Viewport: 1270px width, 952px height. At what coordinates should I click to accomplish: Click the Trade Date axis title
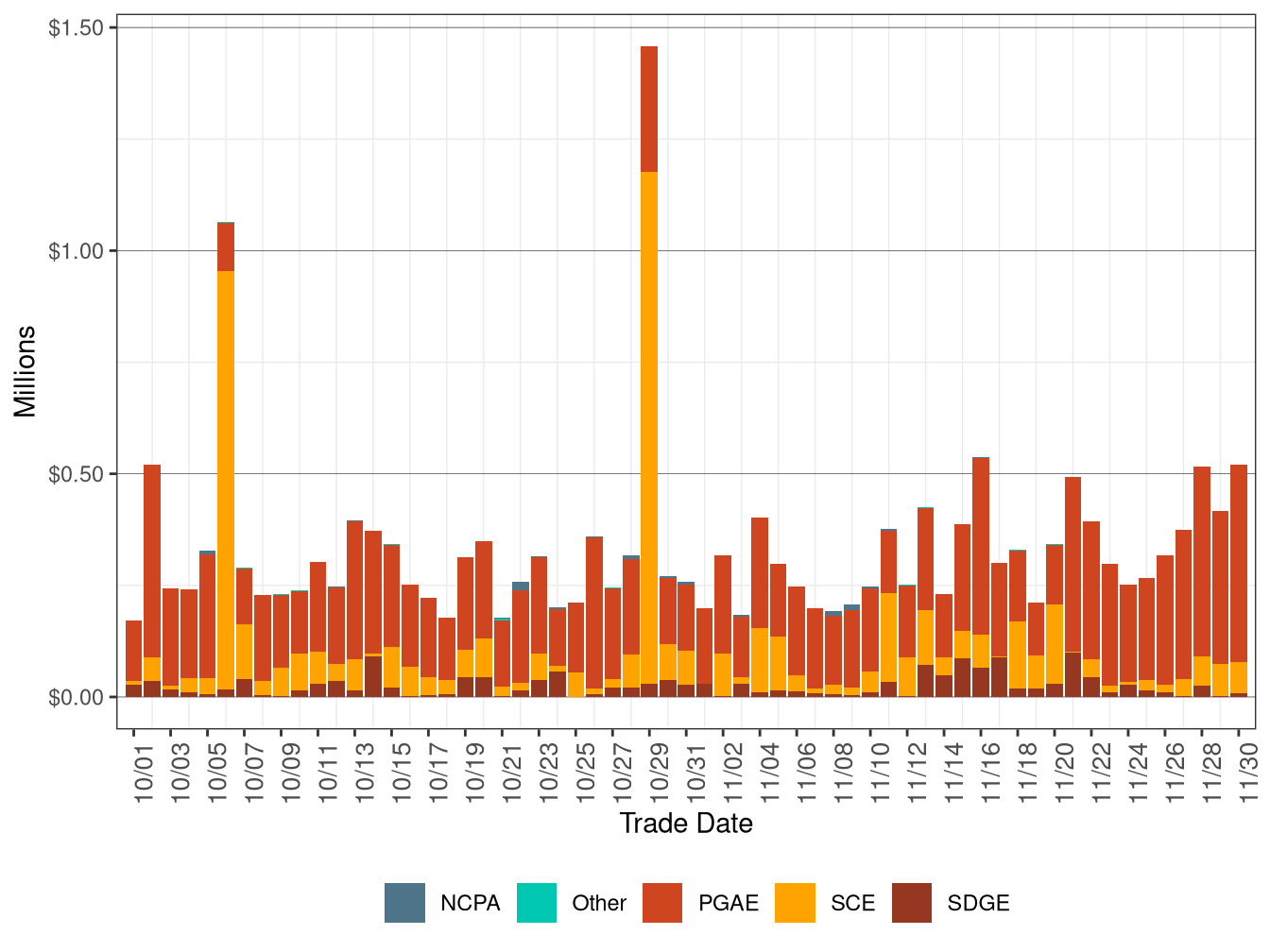tap(687, 824)
